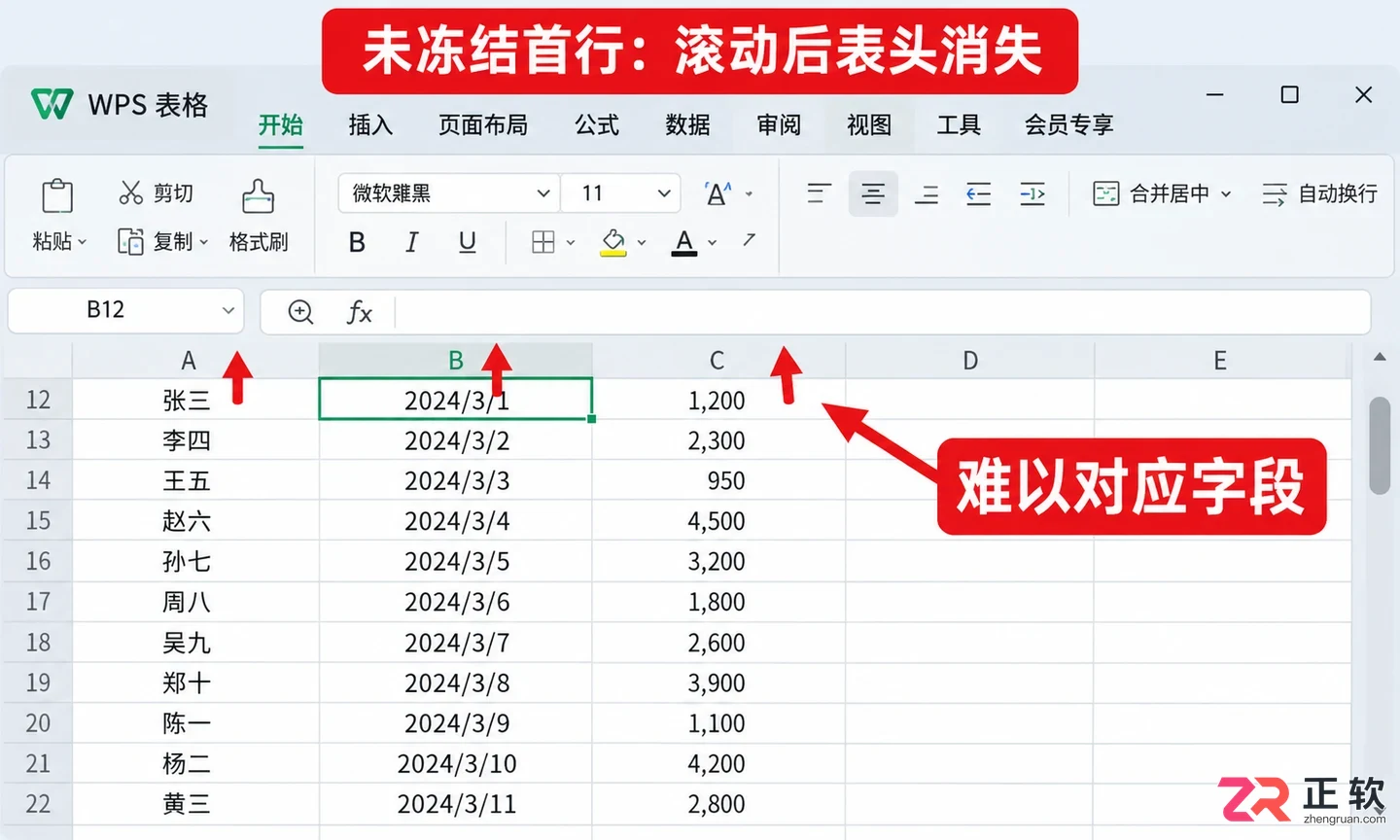Toggle underline formatting
Screen dimensions: 1400x840
click(x=468, y=242)
